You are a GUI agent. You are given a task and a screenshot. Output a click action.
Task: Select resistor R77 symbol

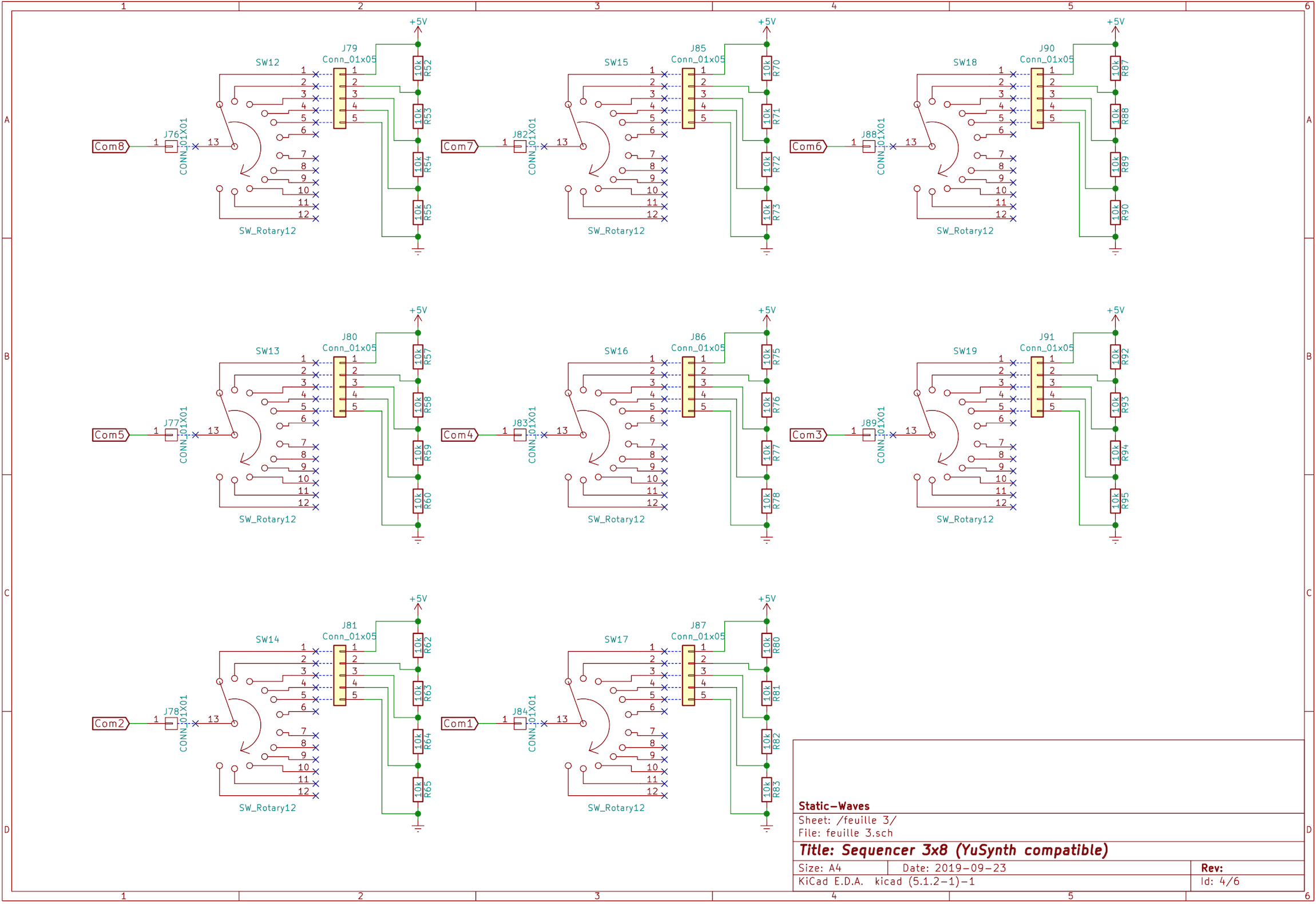pyautogui.click(x=767, y=453)
